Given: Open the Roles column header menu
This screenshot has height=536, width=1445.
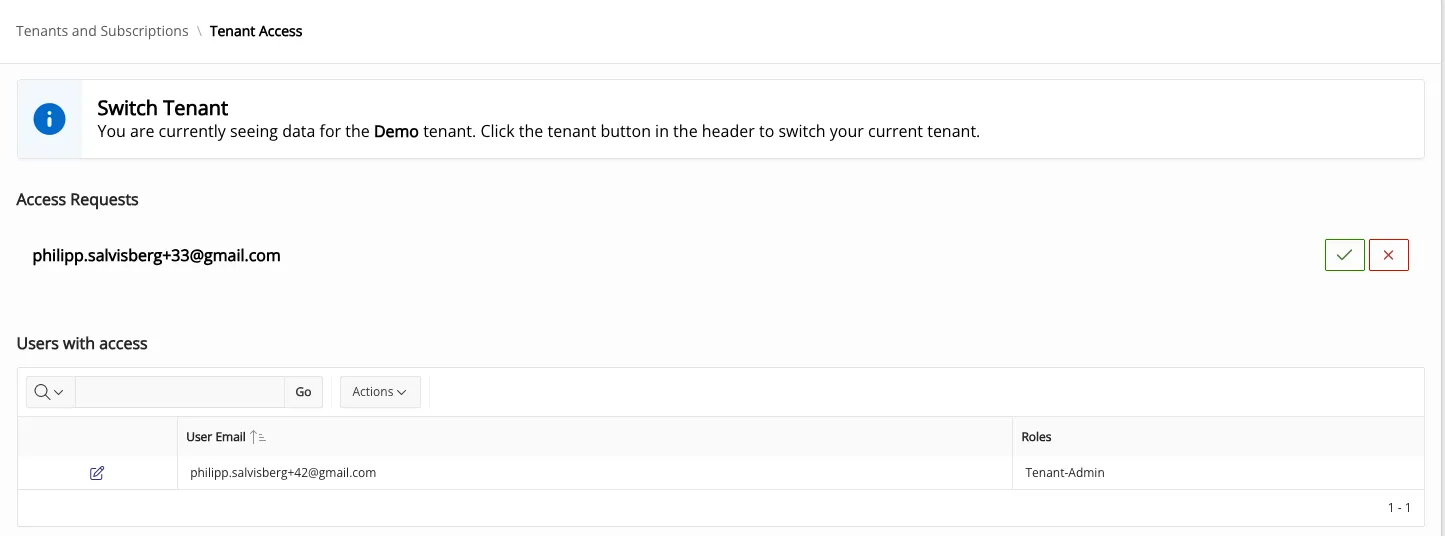Looking at the screenshot, I should (1036, 437).
